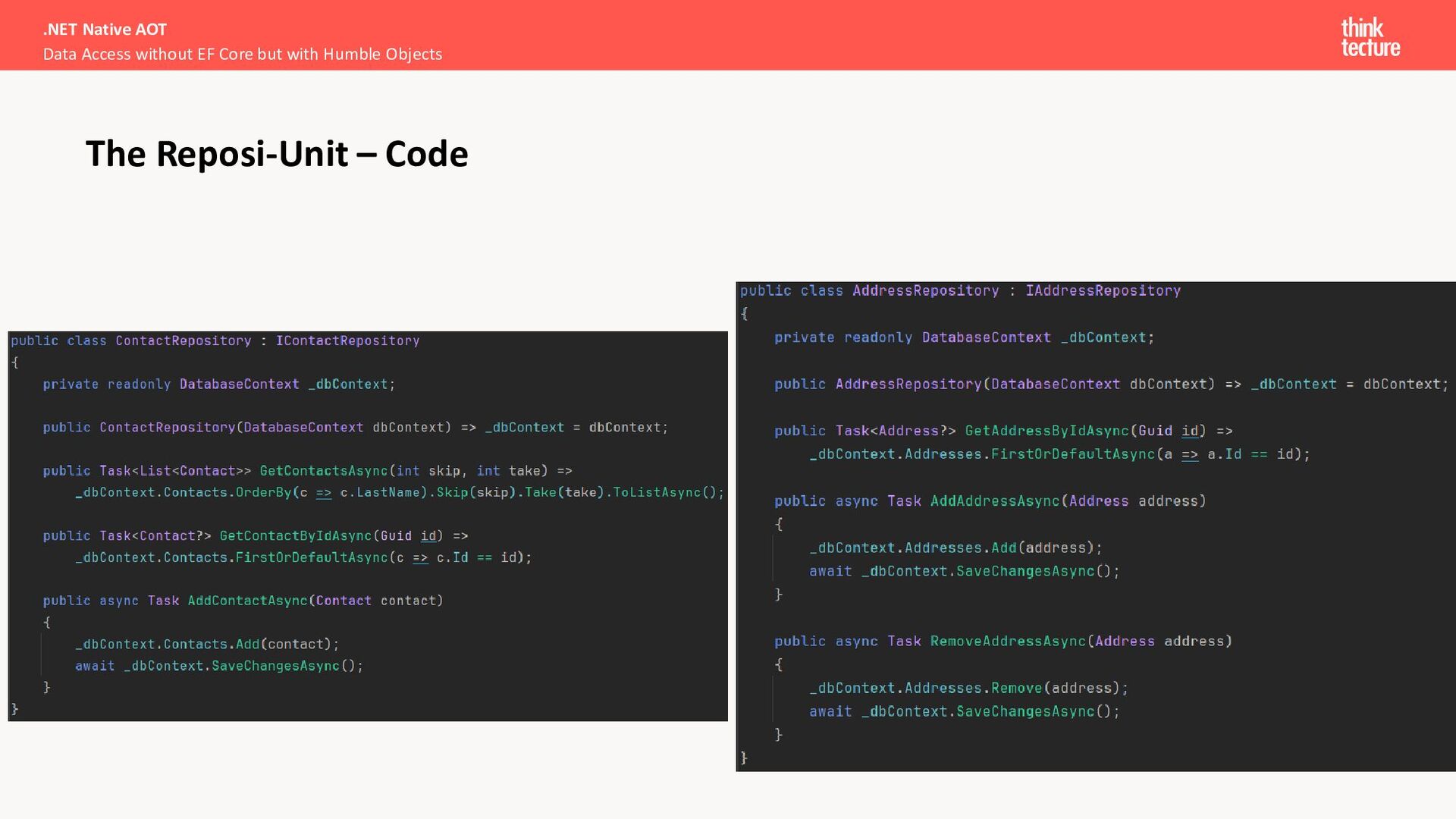Click the subtitle 'Data Access without EF Core but with Humble Objects'
The width and height of the screenshot is (1456, 819).
243,55
